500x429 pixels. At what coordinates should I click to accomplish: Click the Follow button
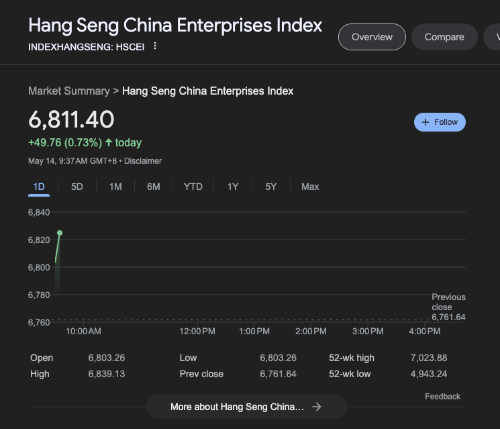pyautogui.click(x=440, y=122)
